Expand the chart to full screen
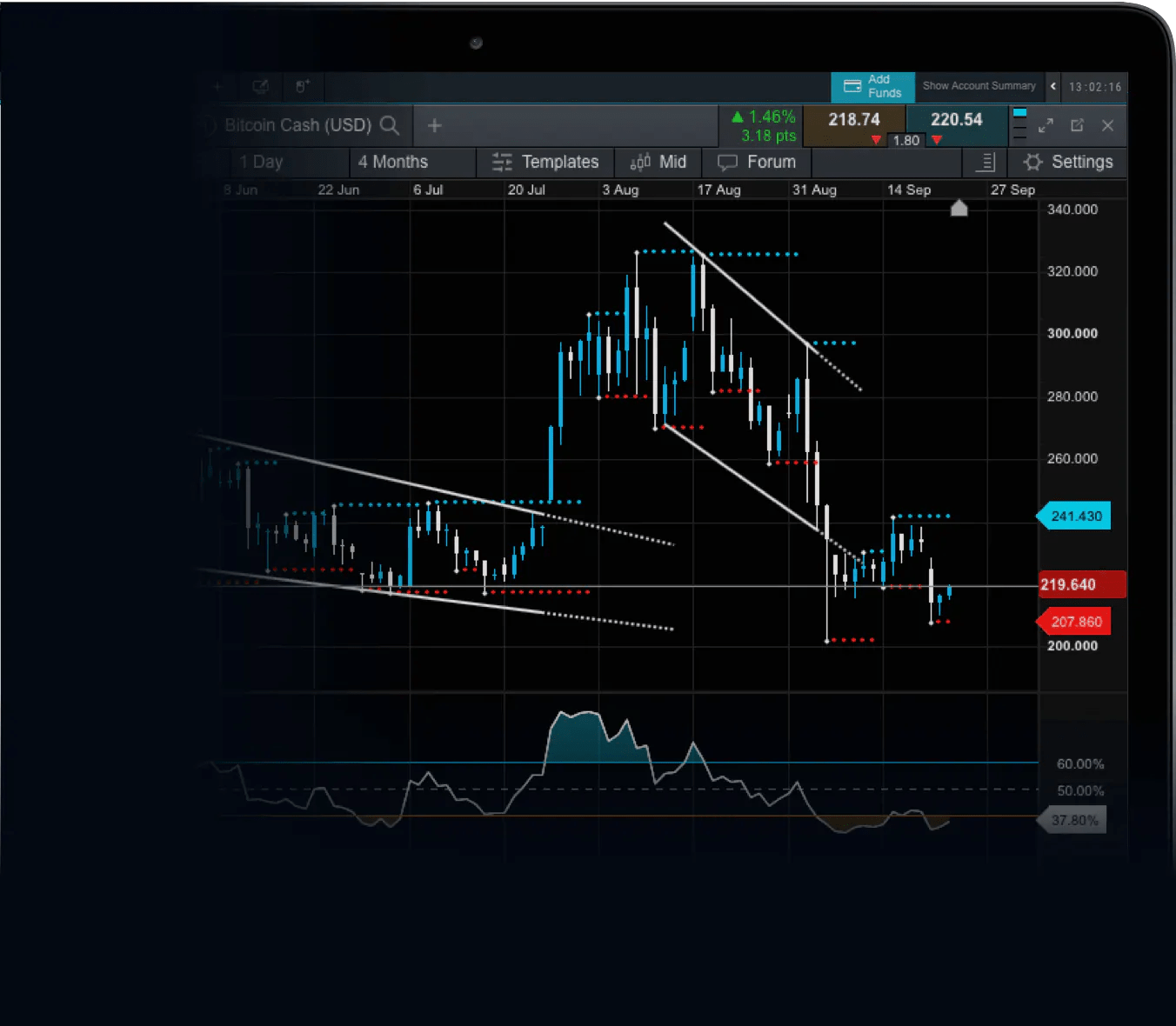The height and width of the screenshot is (1026, 1176). coord(1046,125)
